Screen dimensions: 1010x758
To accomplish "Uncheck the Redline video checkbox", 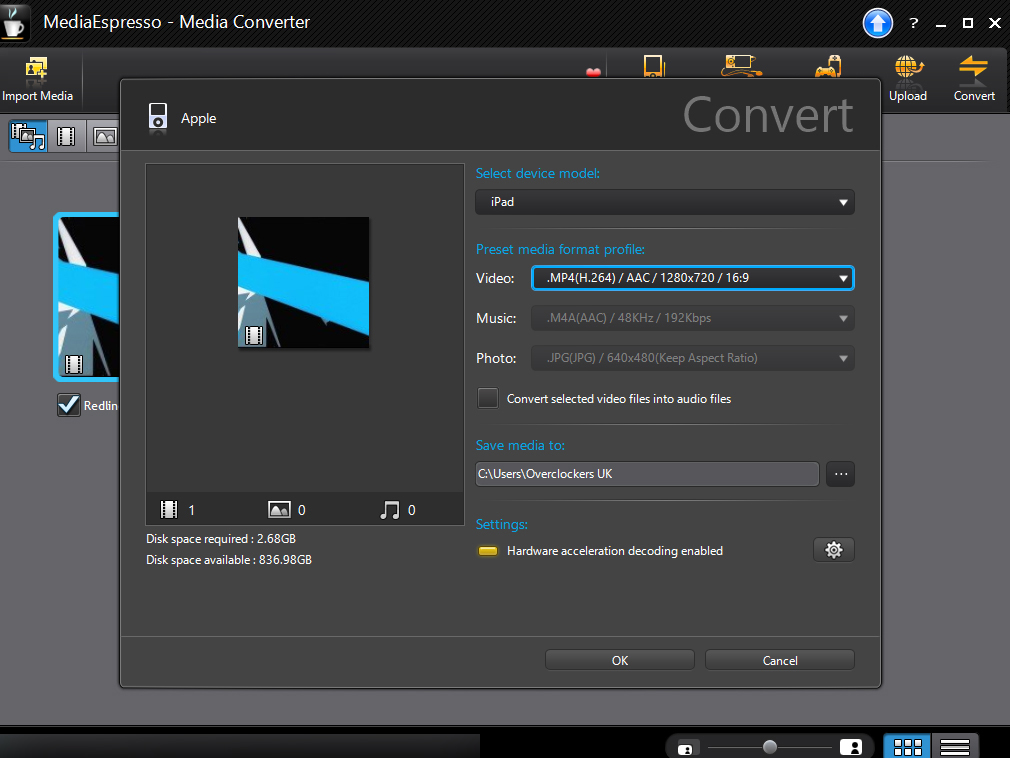I will tap(69, 405).
